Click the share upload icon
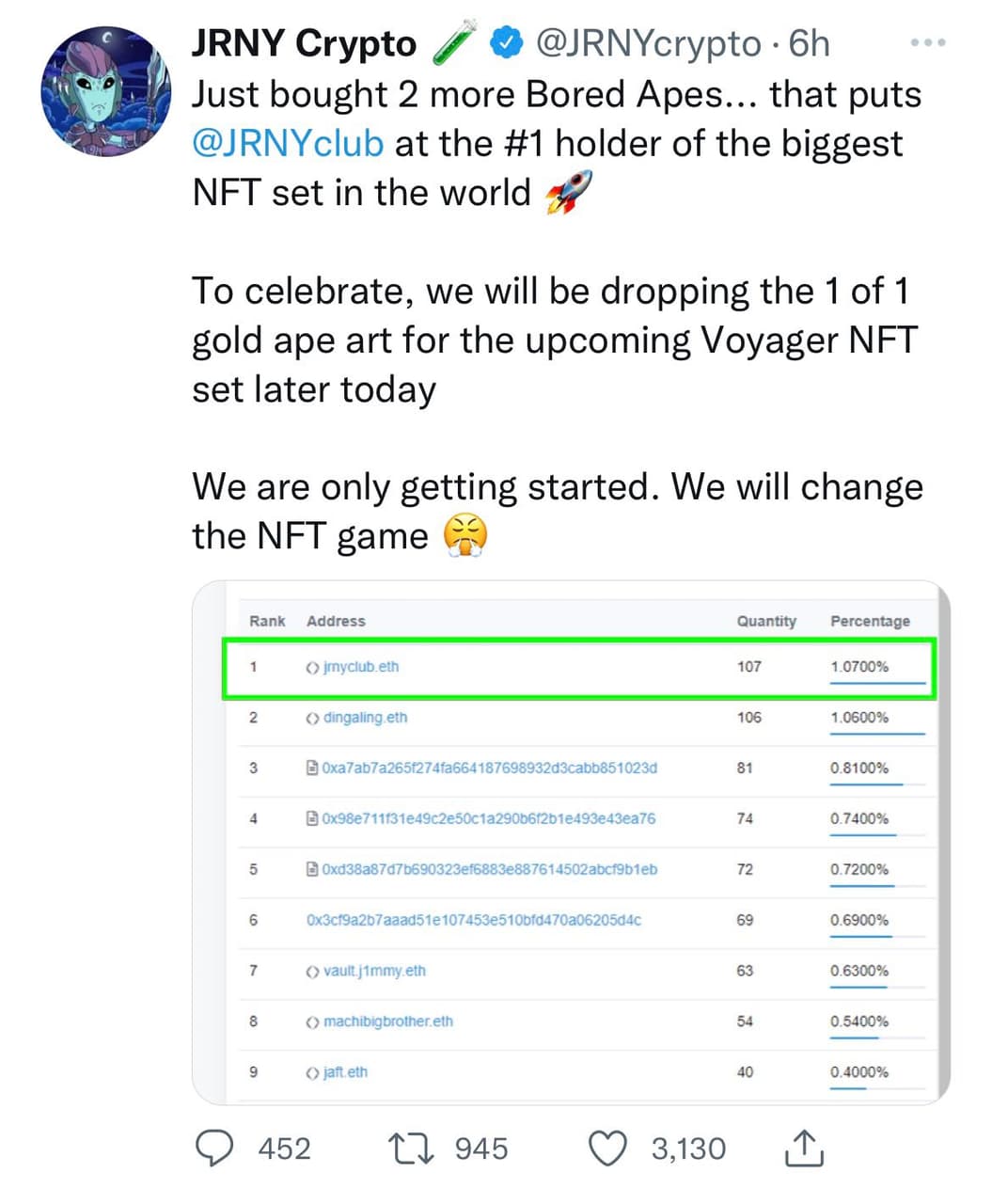This screenshot has height=1204, width=992. tap(805, 1147)
